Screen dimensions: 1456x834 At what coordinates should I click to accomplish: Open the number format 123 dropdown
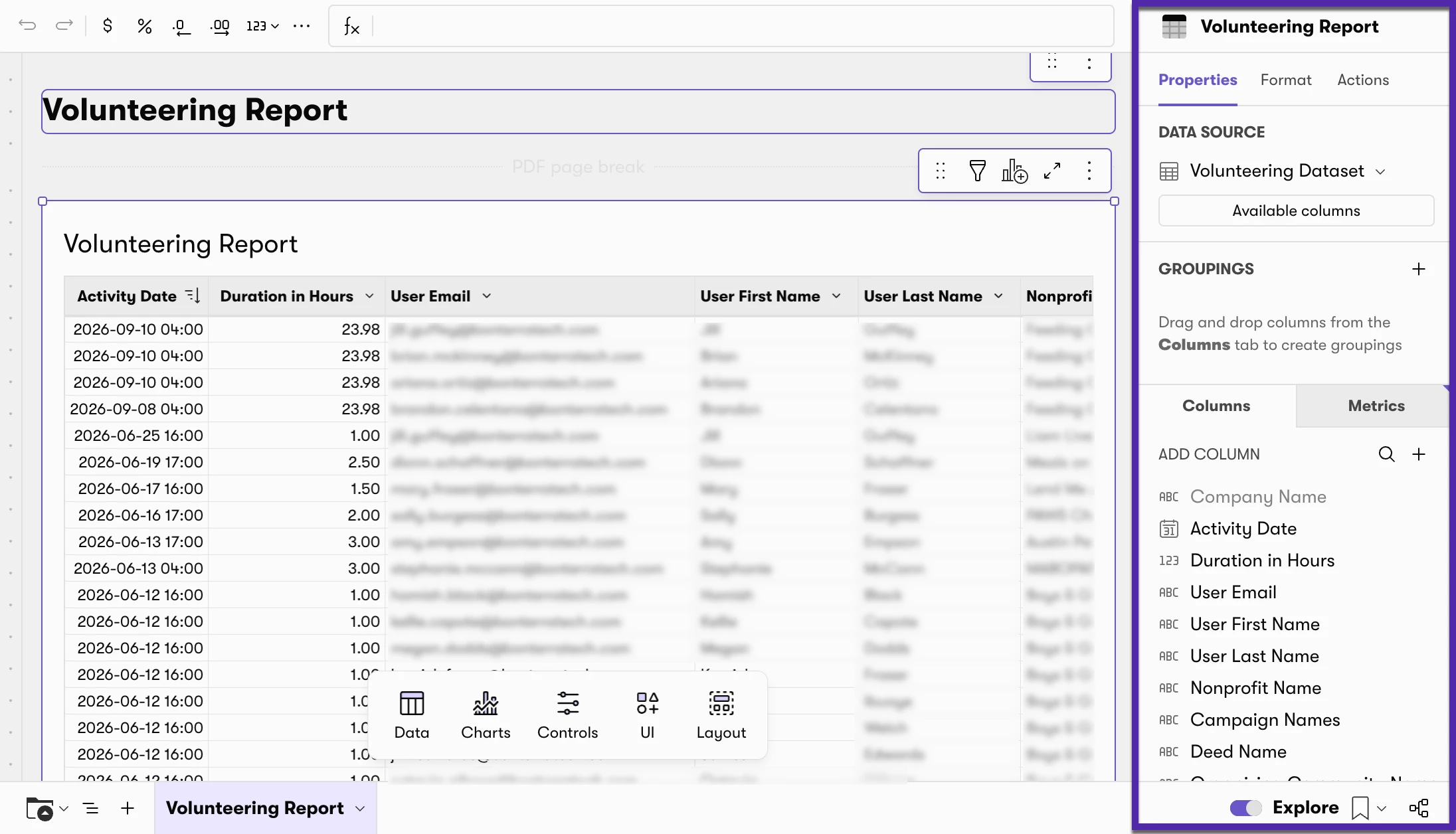[262, 26]
